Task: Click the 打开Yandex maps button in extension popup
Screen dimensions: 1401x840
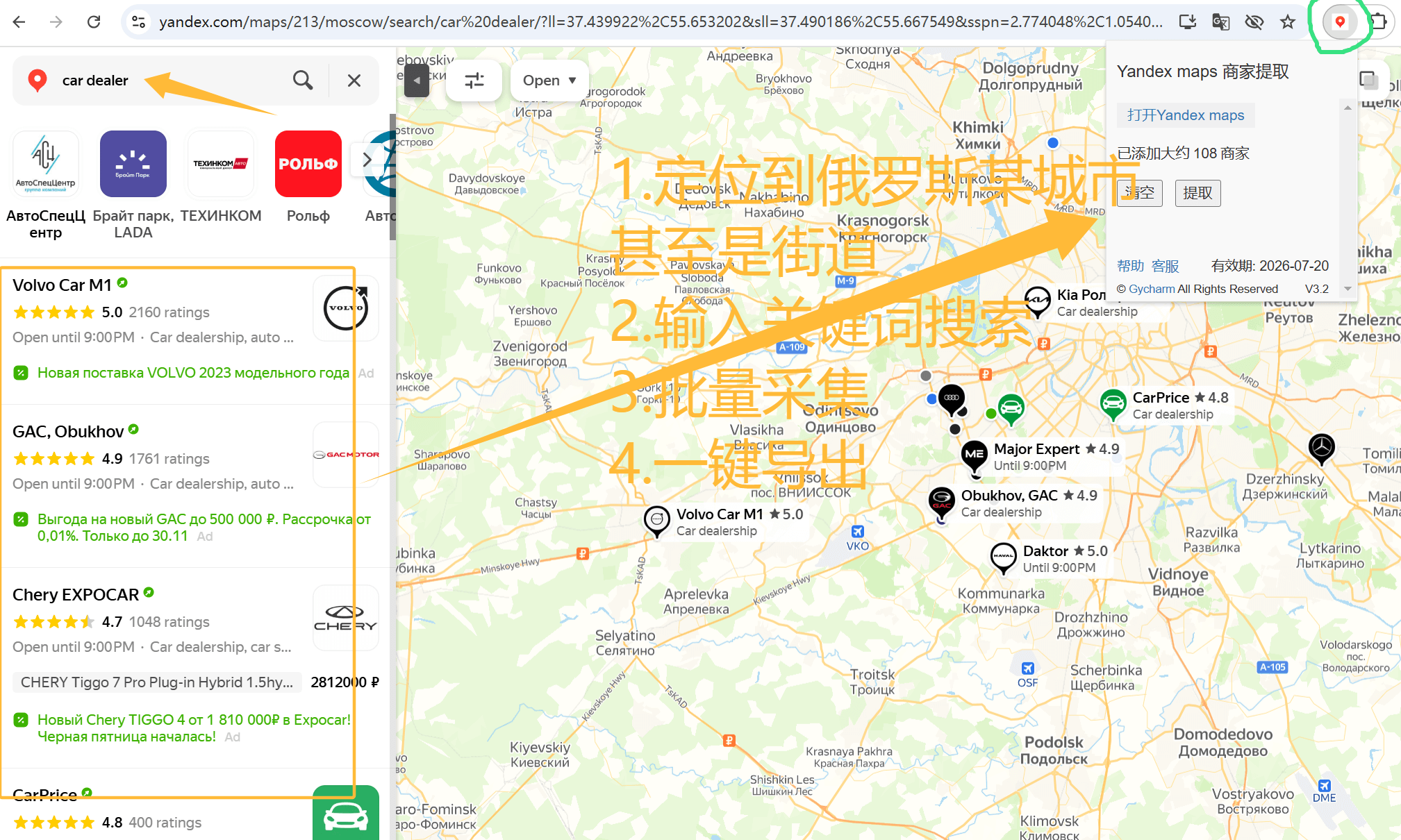Action: [1186, 115]
